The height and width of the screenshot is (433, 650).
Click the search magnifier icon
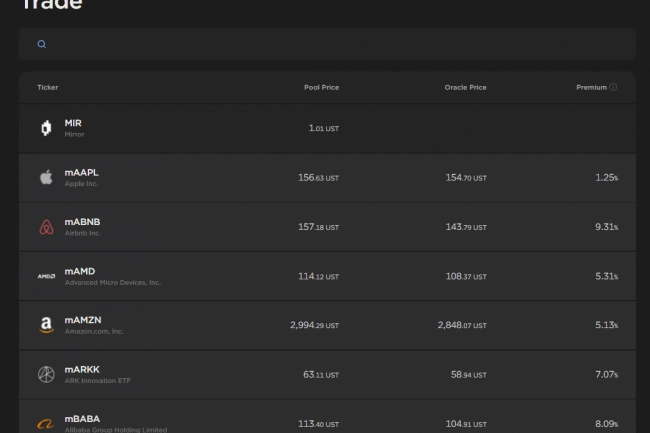(x=42, y=44)
